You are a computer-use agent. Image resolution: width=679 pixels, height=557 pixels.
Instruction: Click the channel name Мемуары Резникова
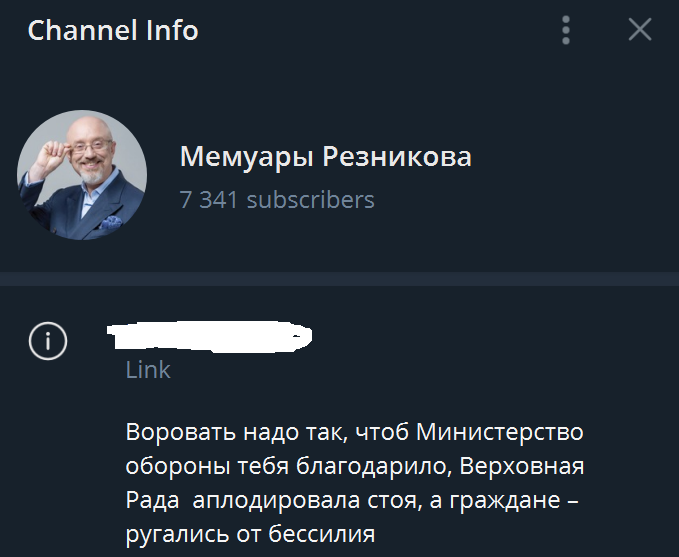click(326, 157)
